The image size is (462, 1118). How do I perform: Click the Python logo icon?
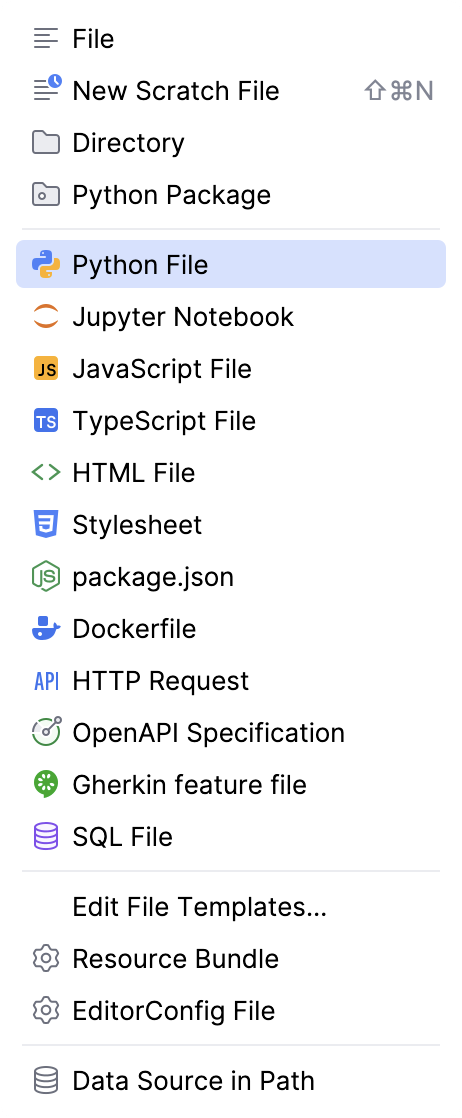pos(46,265)
